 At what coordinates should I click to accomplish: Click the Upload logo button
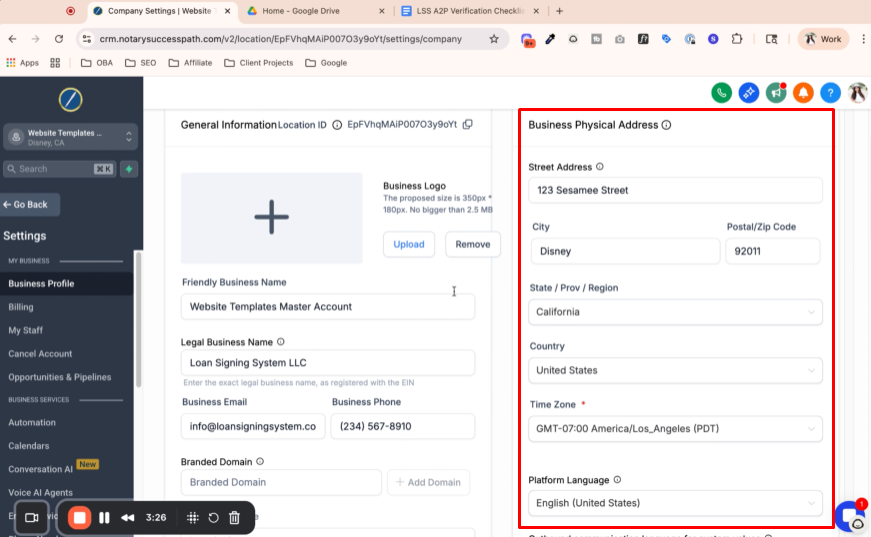[x=409, y=244]
